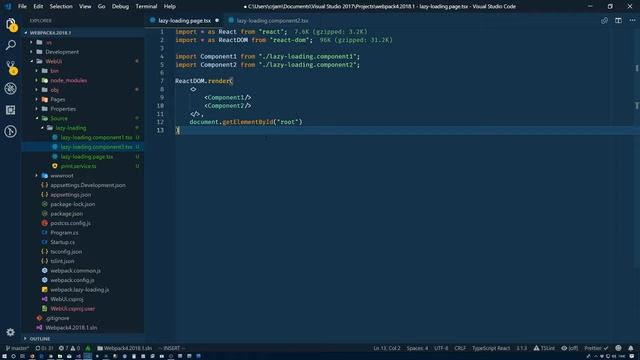Open Task View on the taskbar
The width and height of the screenshot is (640, 360).
(x=22, y=356)
